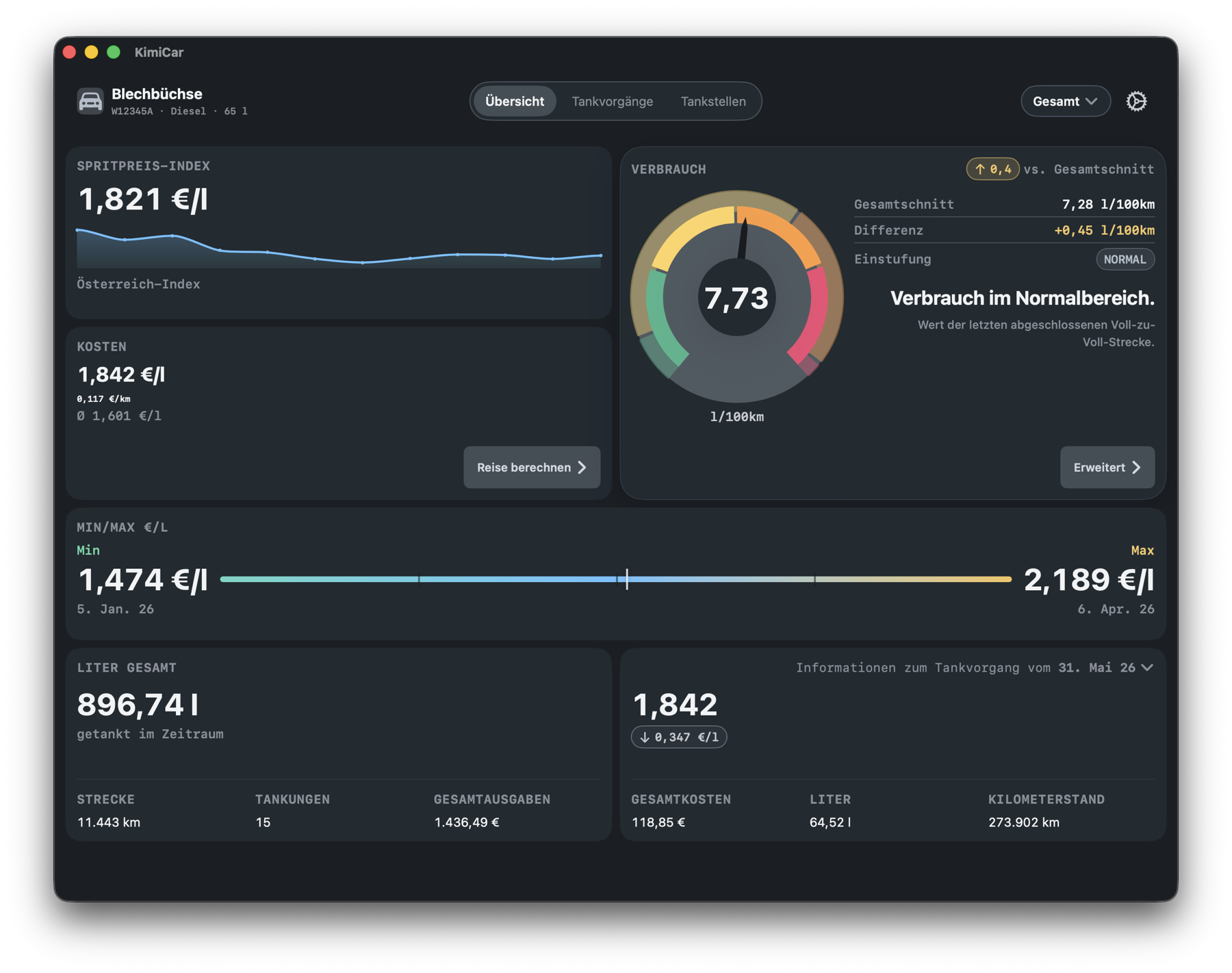This screenshot has height=973, width=1232.
Task: Open the Gesamt period dropdown
Action: point(1065,101)
